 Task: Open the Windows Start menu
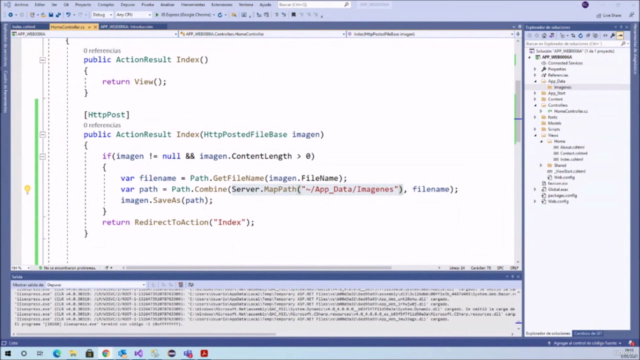8,353
